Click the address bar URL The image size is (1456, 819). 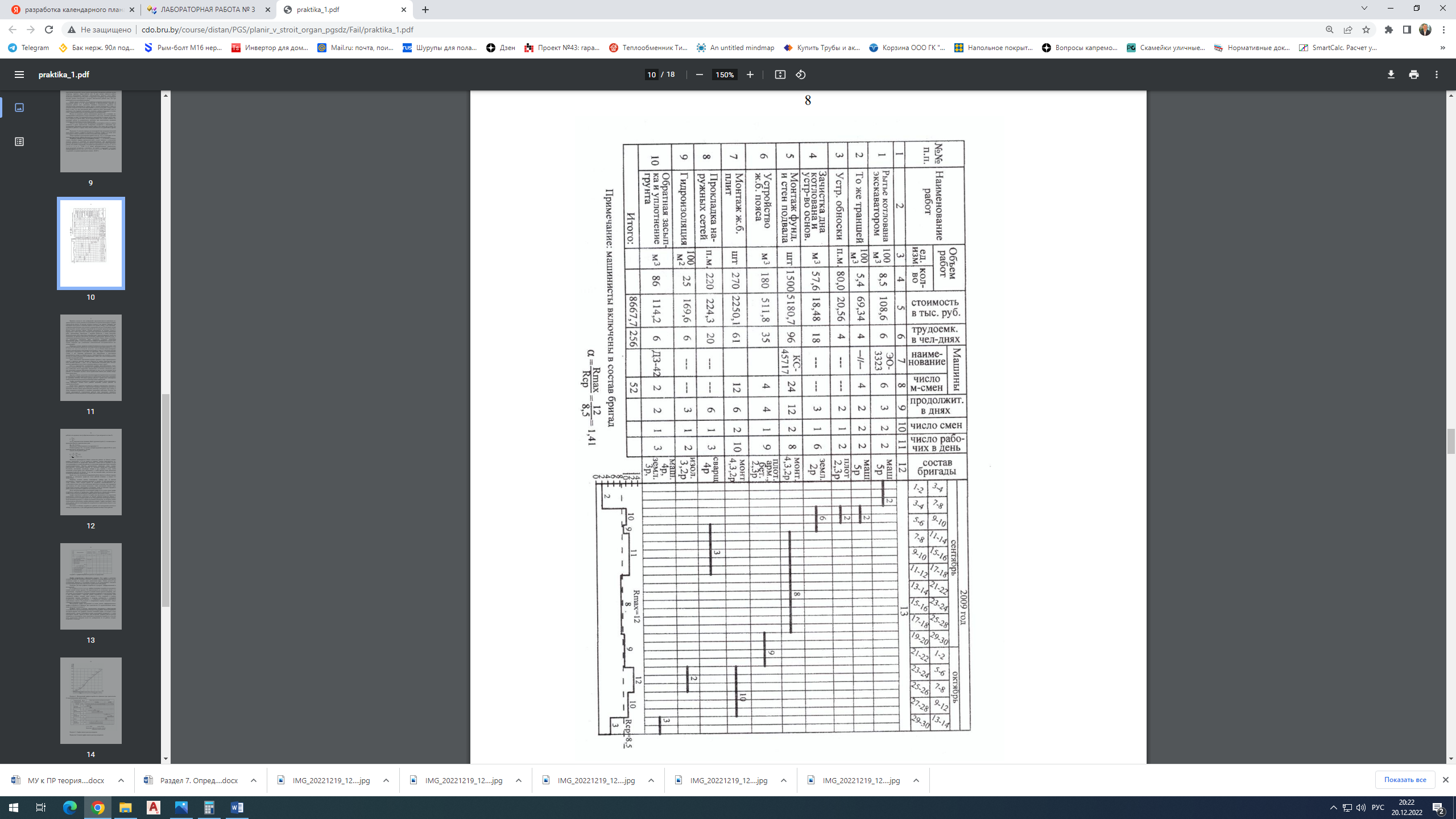[278, 30]
